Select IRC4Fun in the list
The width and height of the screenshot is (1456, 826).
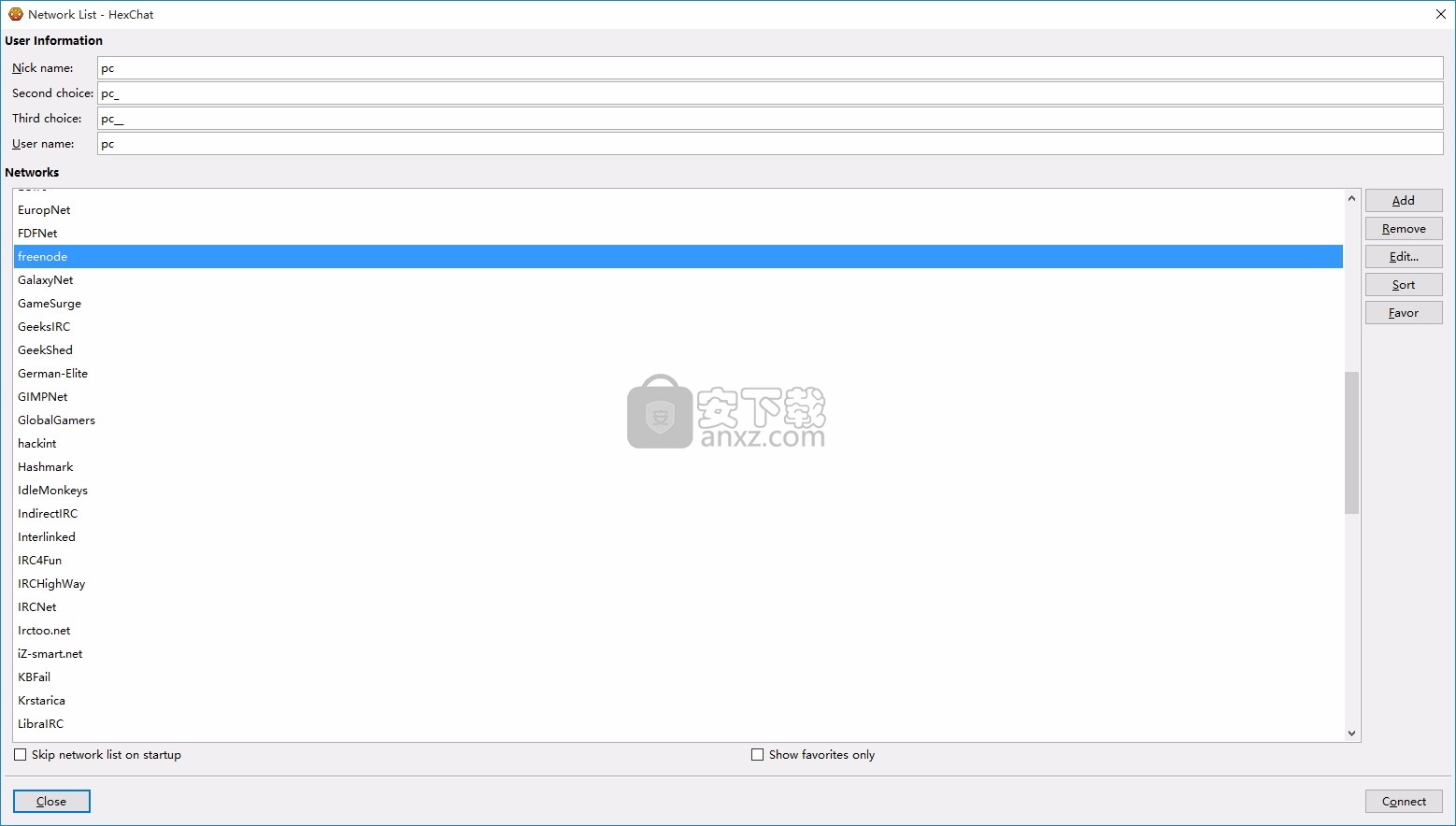click(678, 560)
